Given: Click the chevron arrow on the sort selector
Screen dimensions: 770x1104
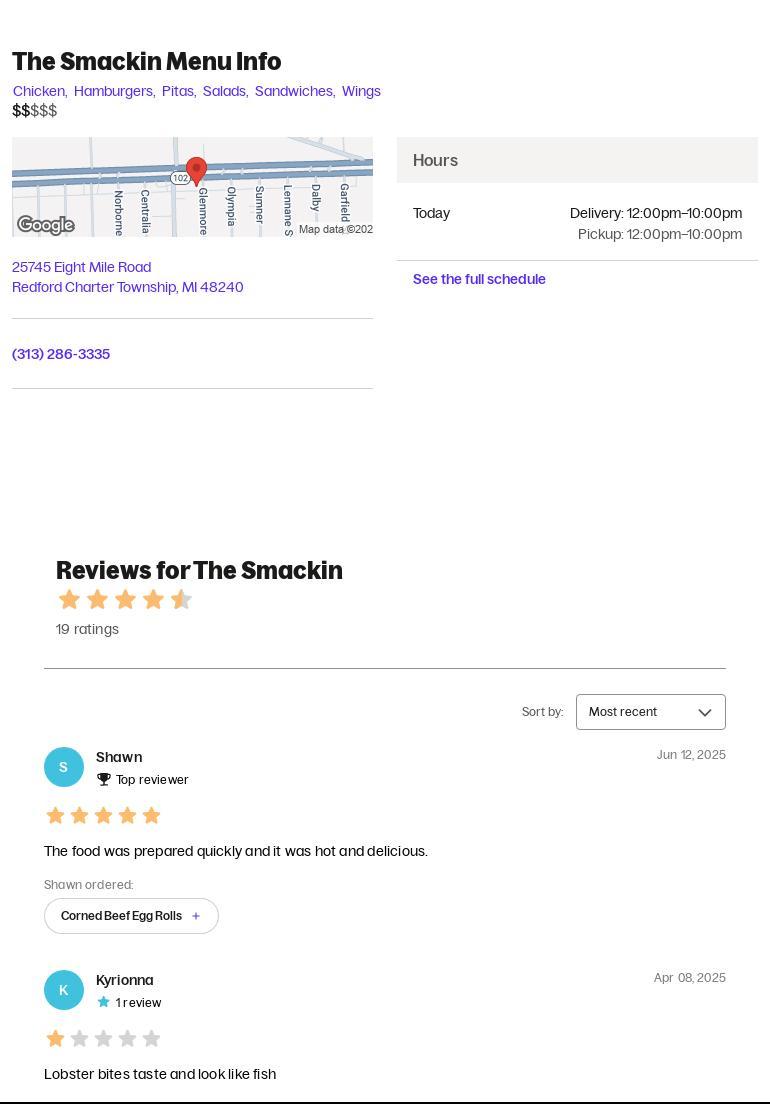Looking at the screenshot, I should click(705, 712).
